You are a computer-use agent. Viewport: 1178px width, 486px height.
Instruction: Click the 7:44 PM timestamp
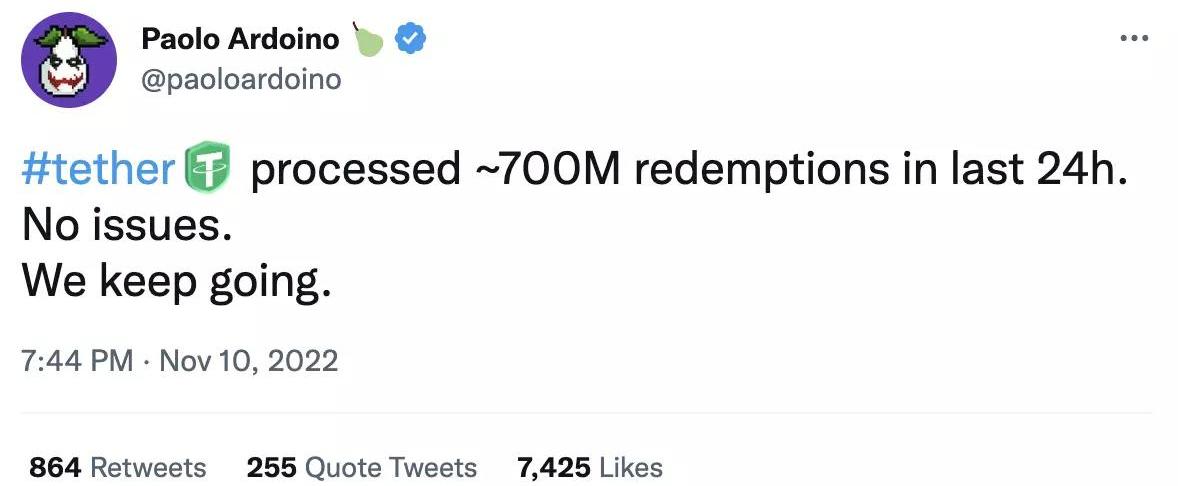click(77, 361)
